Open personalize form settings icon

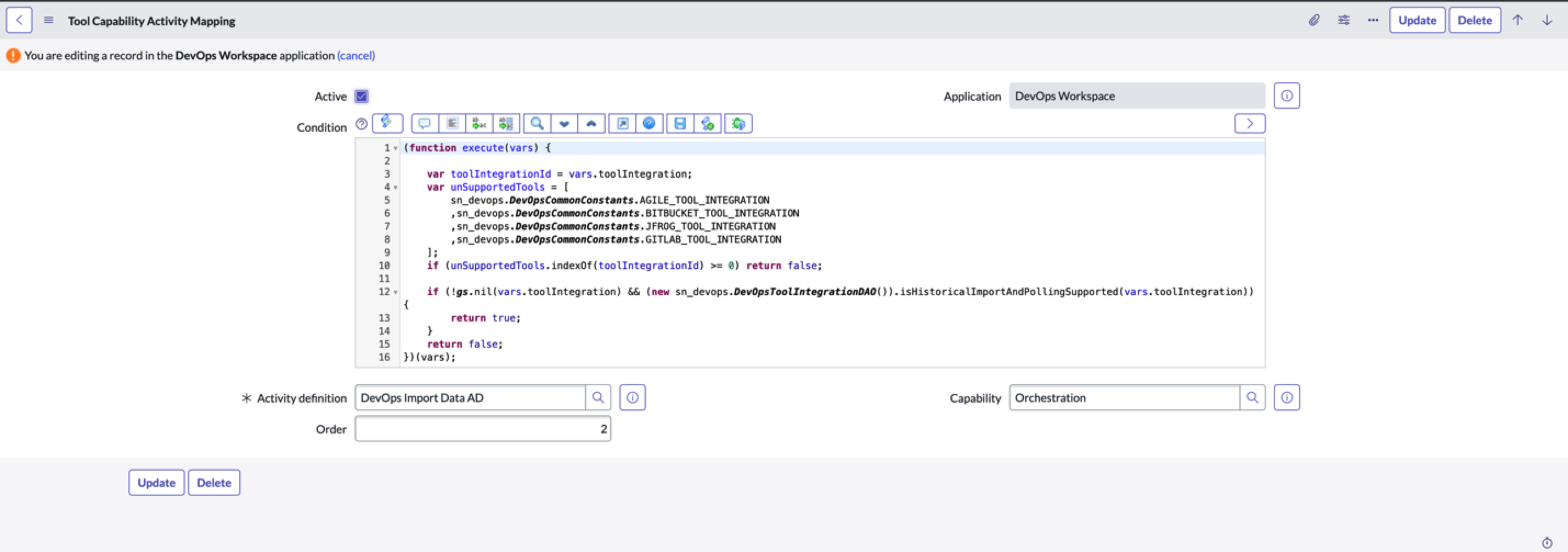1344,20
